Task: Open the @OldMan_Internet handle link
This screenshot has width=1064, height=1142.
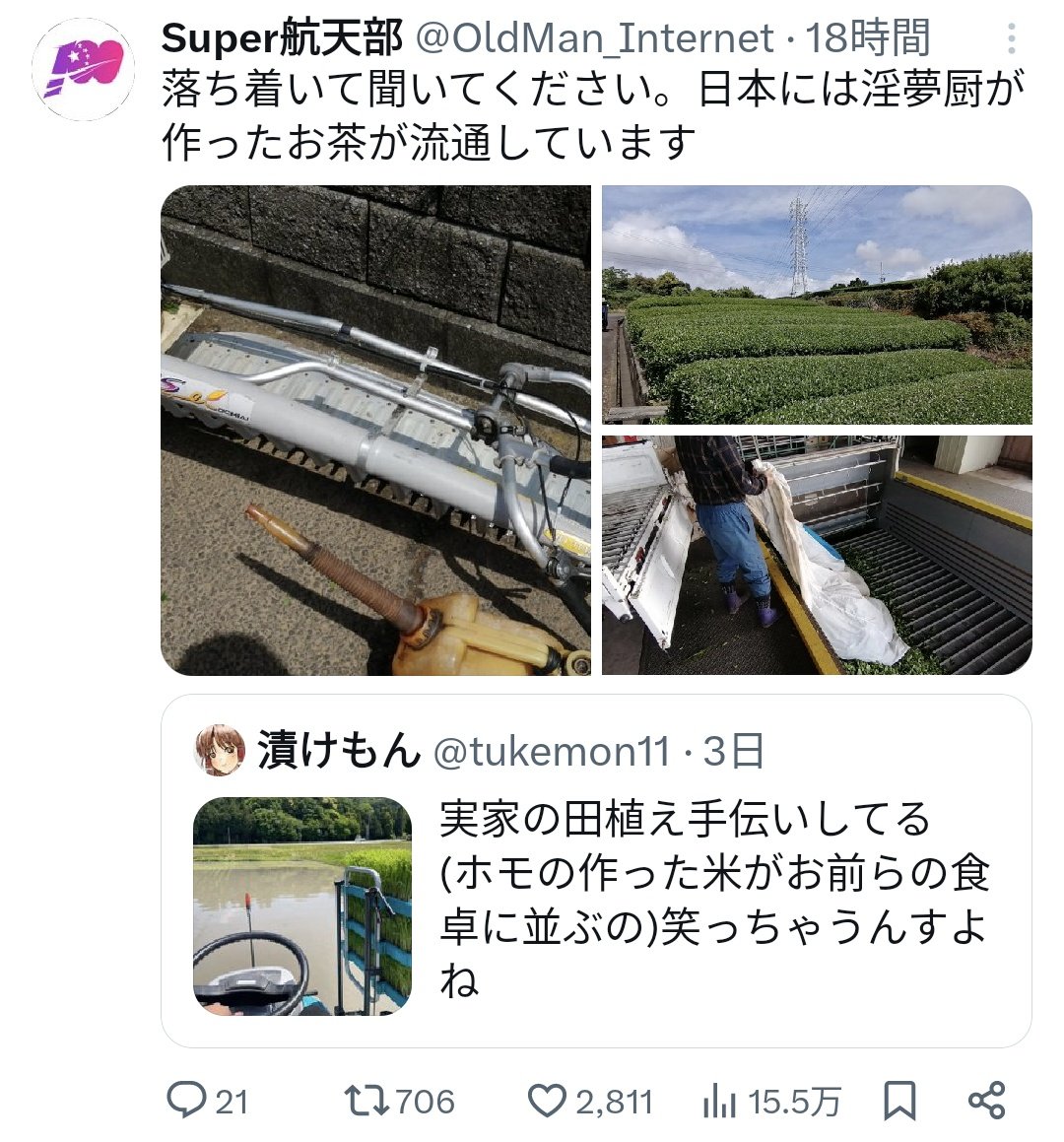Action: pos(594,37)
